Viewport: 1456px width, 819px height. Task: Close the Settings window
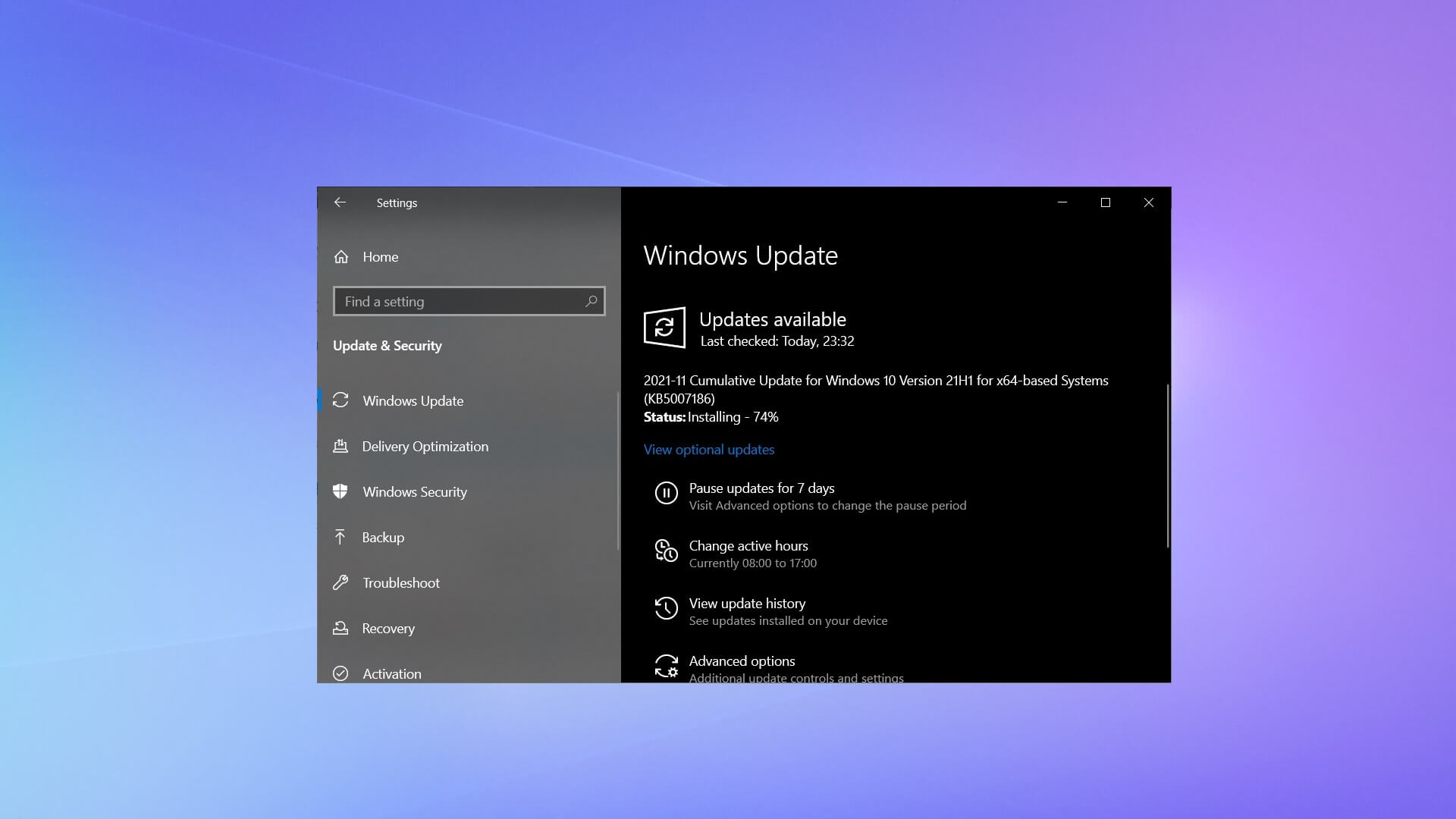[x=1148, y=202]
